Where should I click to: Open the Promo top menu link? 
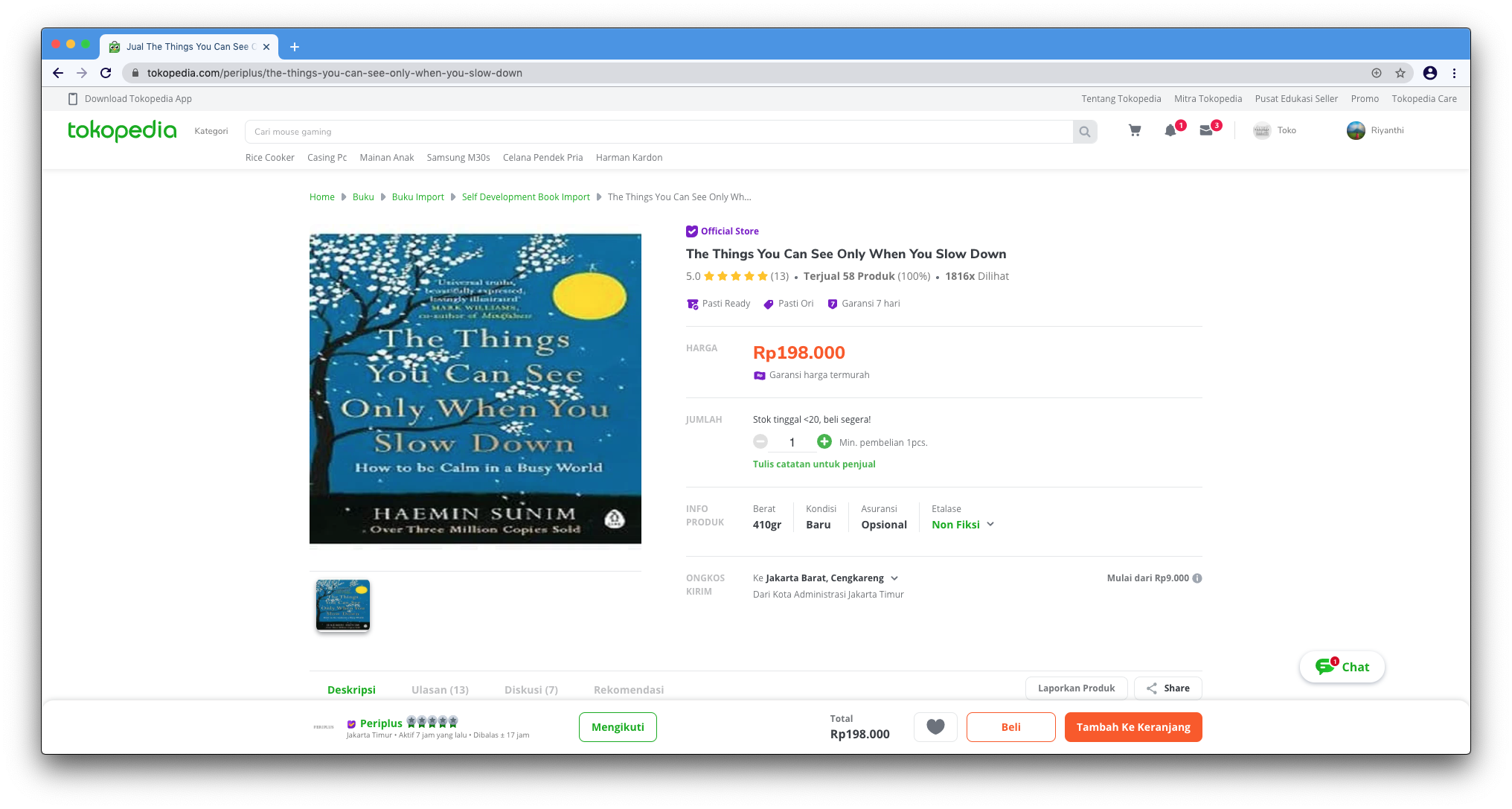pos(1365,98)
